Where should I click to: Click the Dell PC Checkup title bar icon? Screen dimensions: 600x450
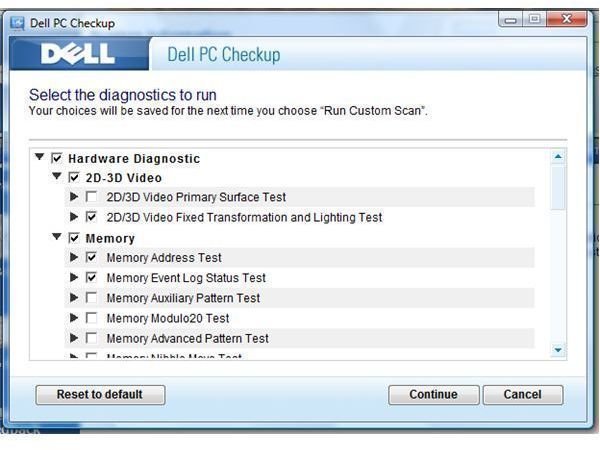[x=17, y=22]
